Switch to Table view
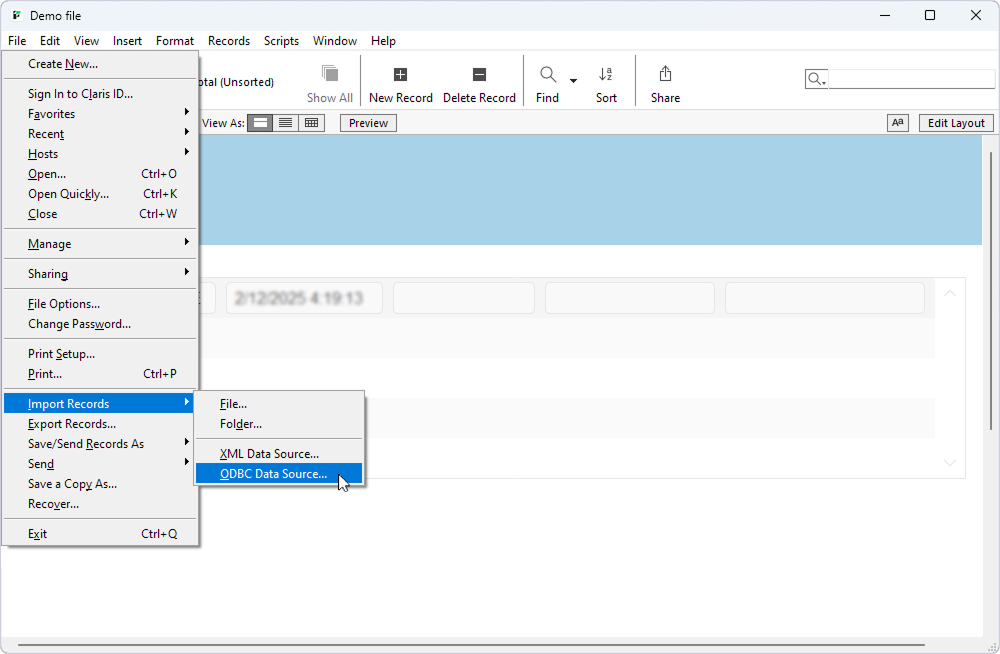Viewport: 1000px width, 654px height. coord(311,123)
